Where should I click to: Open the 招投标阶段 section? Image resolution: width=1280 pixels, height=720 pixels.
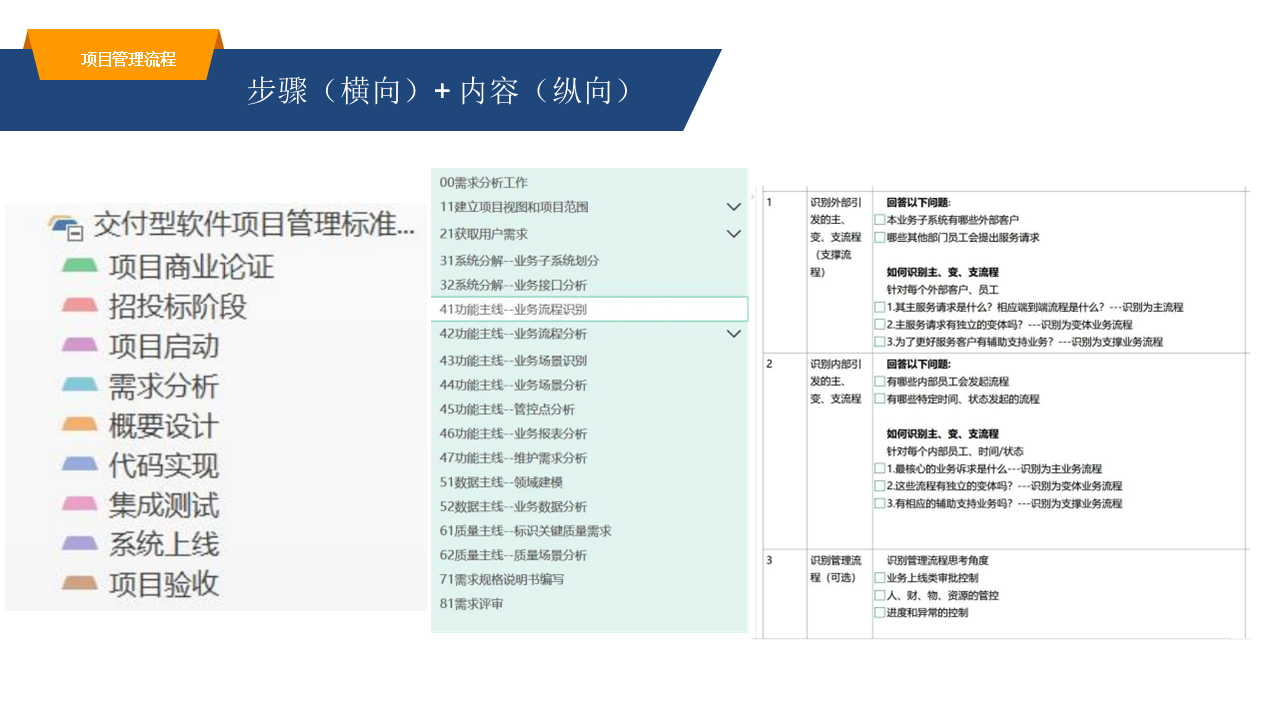(178, 306)
